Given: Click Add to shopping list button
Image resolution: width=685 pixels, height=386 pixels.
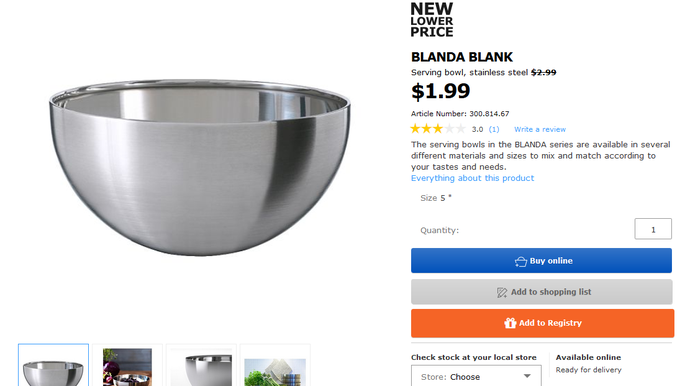Looking at the screenshot, I should (541, 292).
